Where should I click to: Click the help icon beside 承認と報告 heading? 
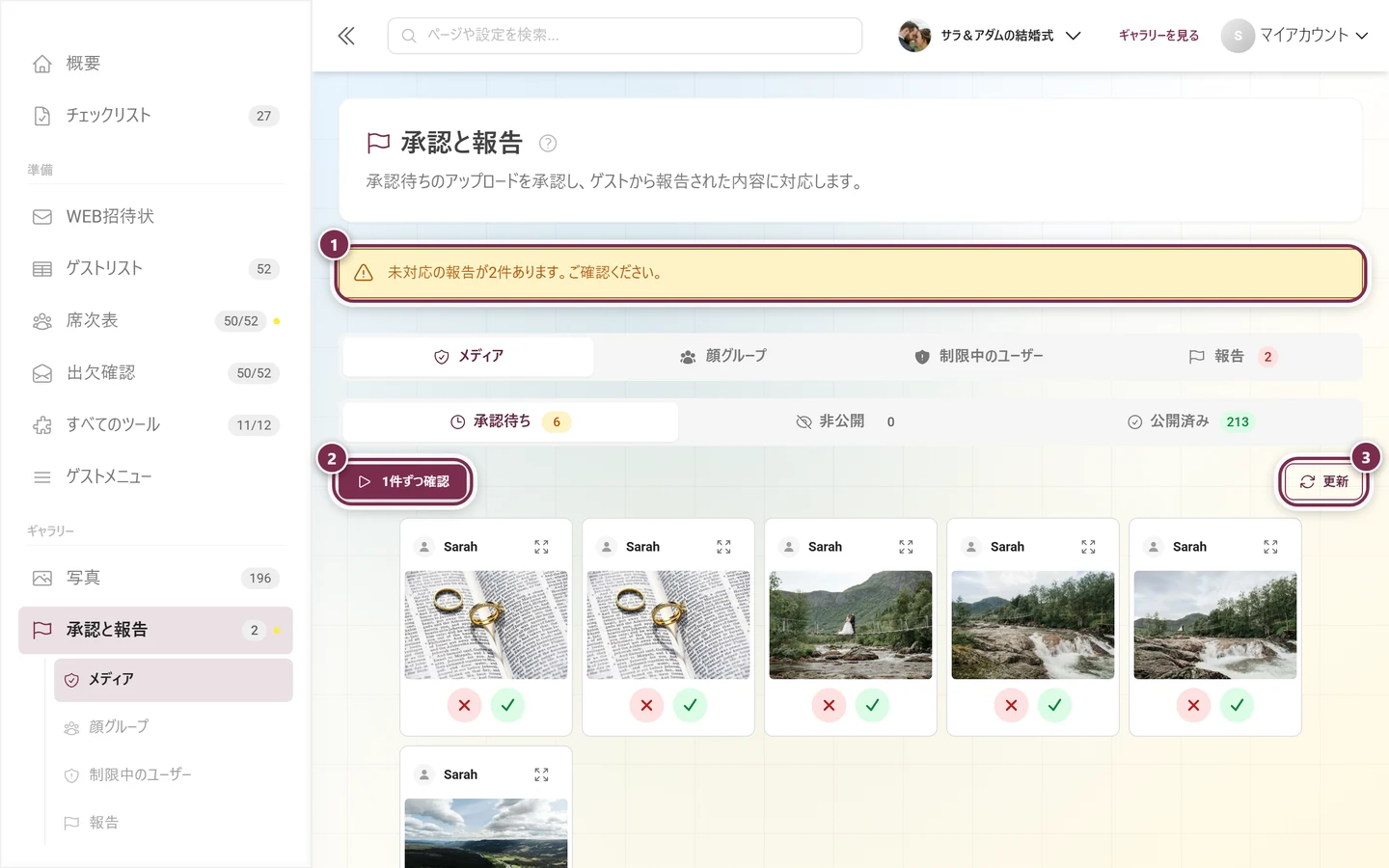point(548,144)
